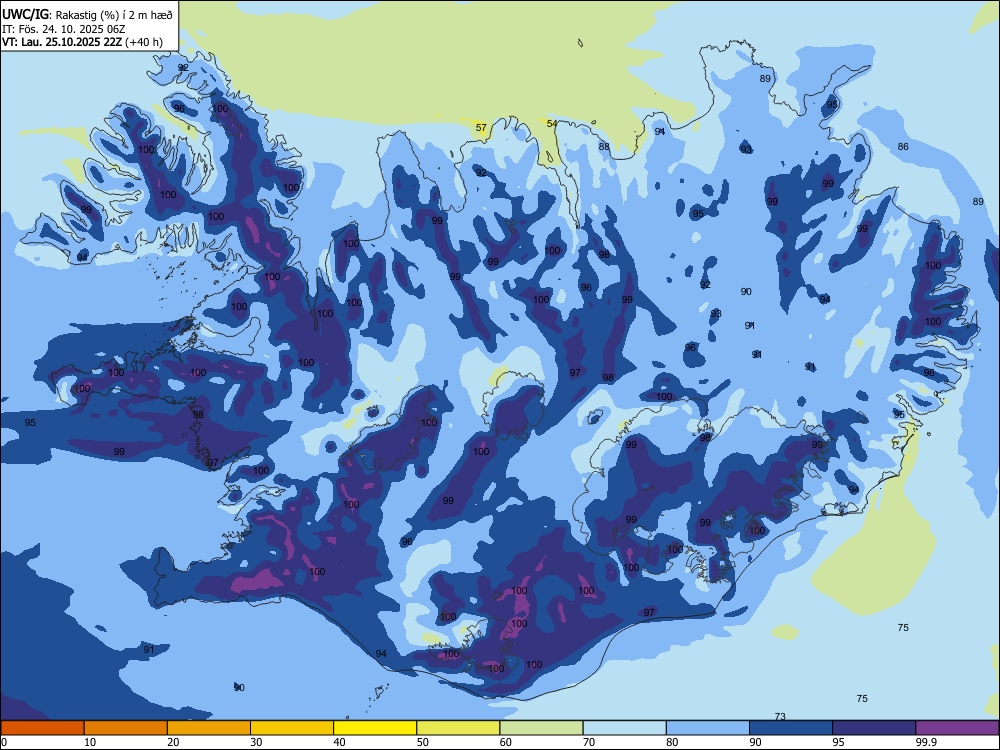Viewport: 1000px width, 750px height.
Task: Click the '70' legend tick label
Action: [589, 742]
